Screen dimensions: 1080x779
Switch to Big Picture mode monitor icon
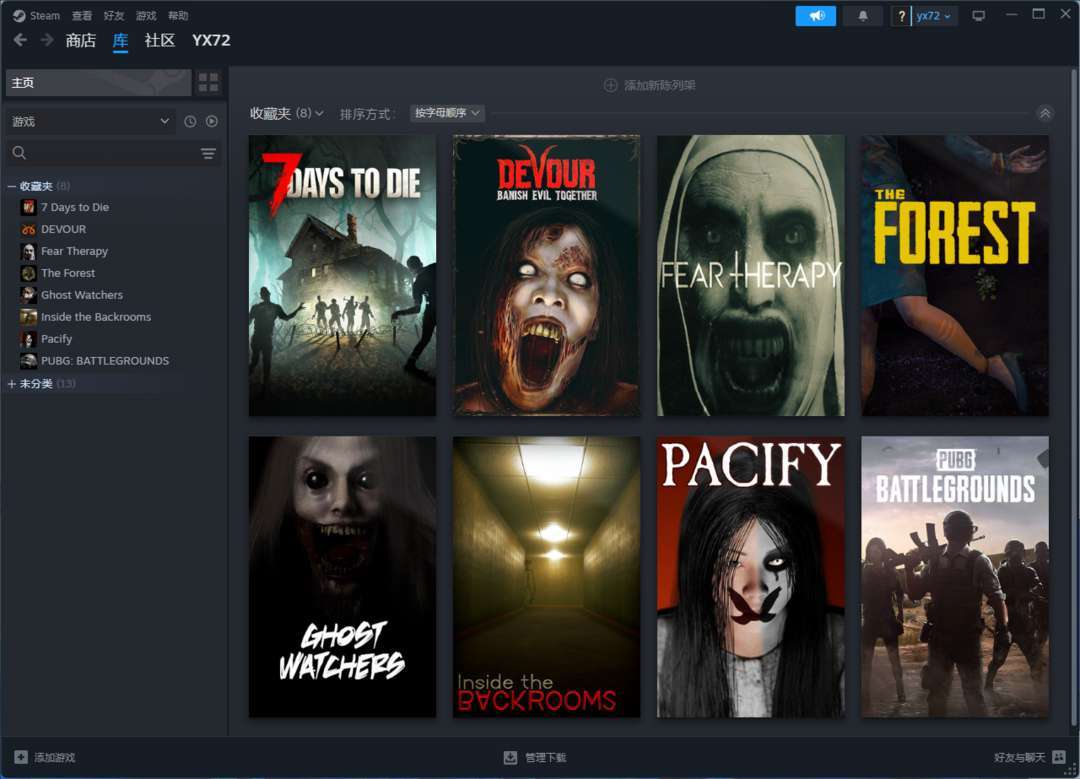(978, 16)
